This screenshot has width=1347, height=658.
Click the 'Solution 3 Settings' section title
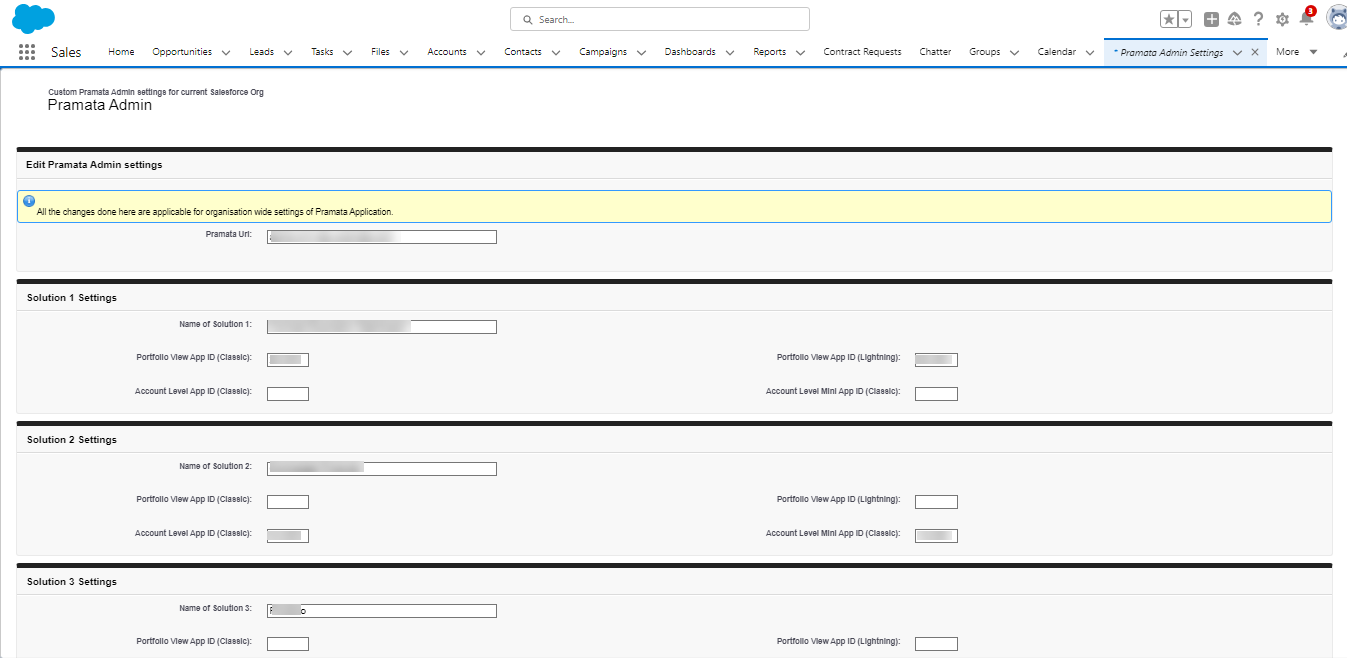coord(72,582)
